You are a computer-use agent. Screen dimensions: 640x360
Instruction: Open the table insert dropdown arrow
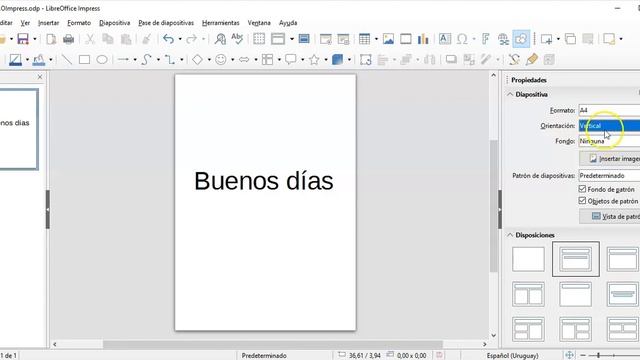point(376,39)
